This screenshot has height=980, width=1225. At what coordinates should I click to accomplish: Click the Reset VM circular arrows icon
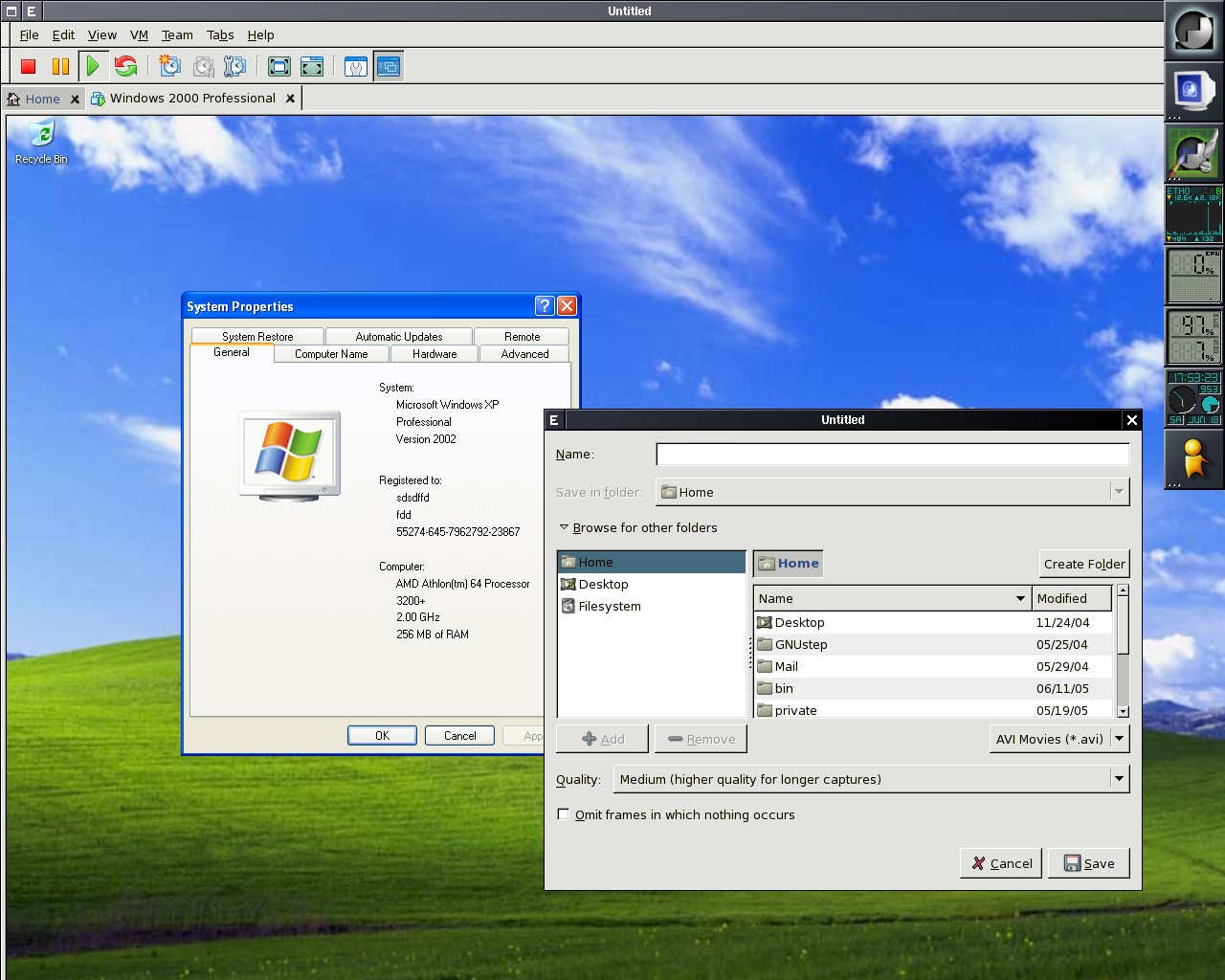(125, 66)
